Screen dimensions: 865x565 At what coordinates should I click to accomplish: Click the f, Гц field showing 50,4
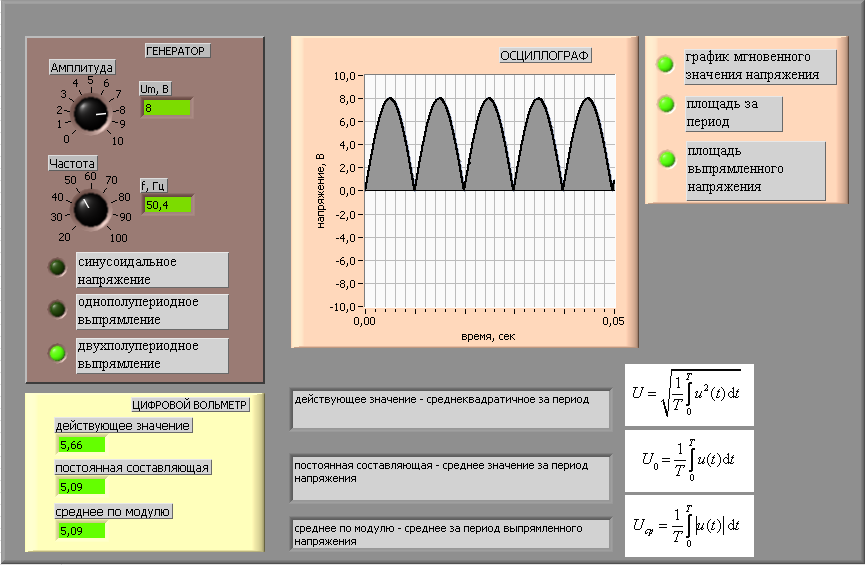click(x=168, y=205)
